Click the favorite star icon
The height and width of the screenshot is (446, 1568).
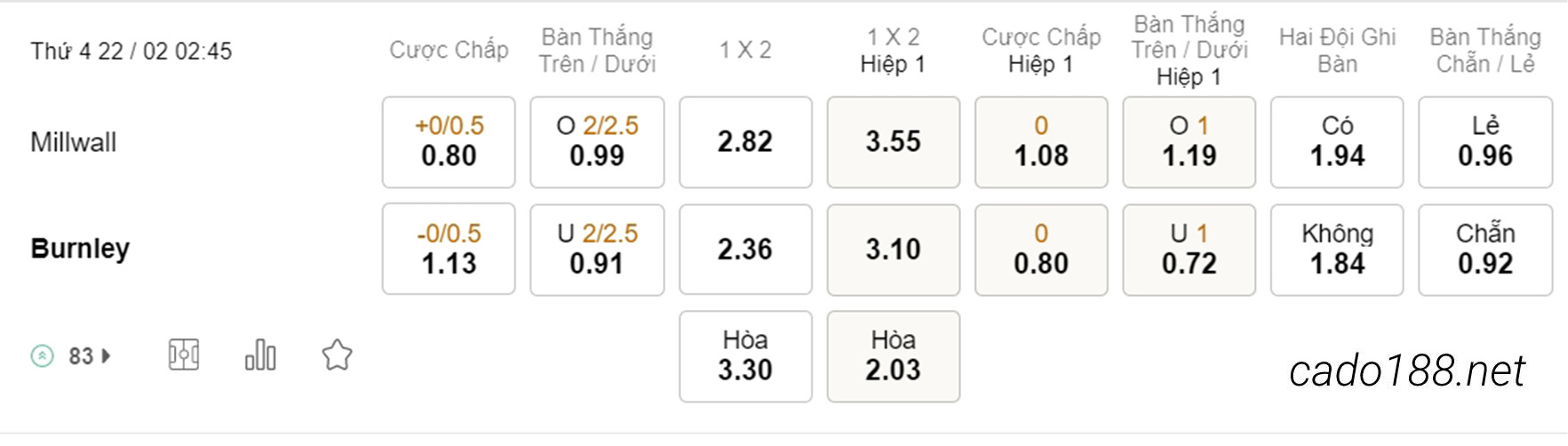(337, 355)
